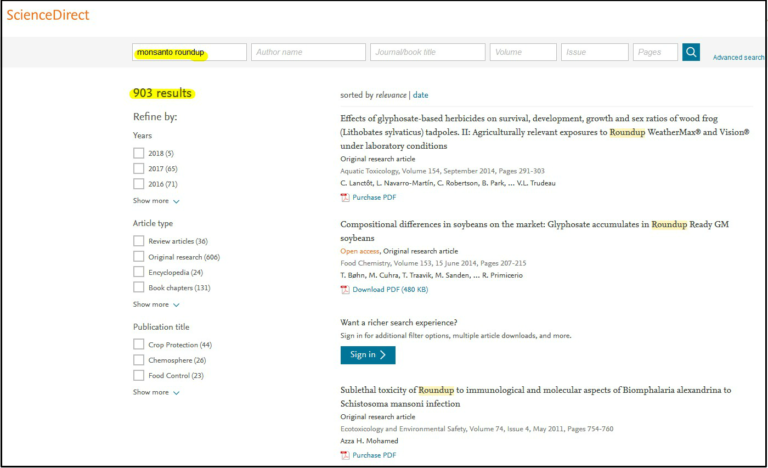This screenshot has width=768, height=468.
Task: Enable the Crop Protection (44) filter
Action: click(139, 345)
